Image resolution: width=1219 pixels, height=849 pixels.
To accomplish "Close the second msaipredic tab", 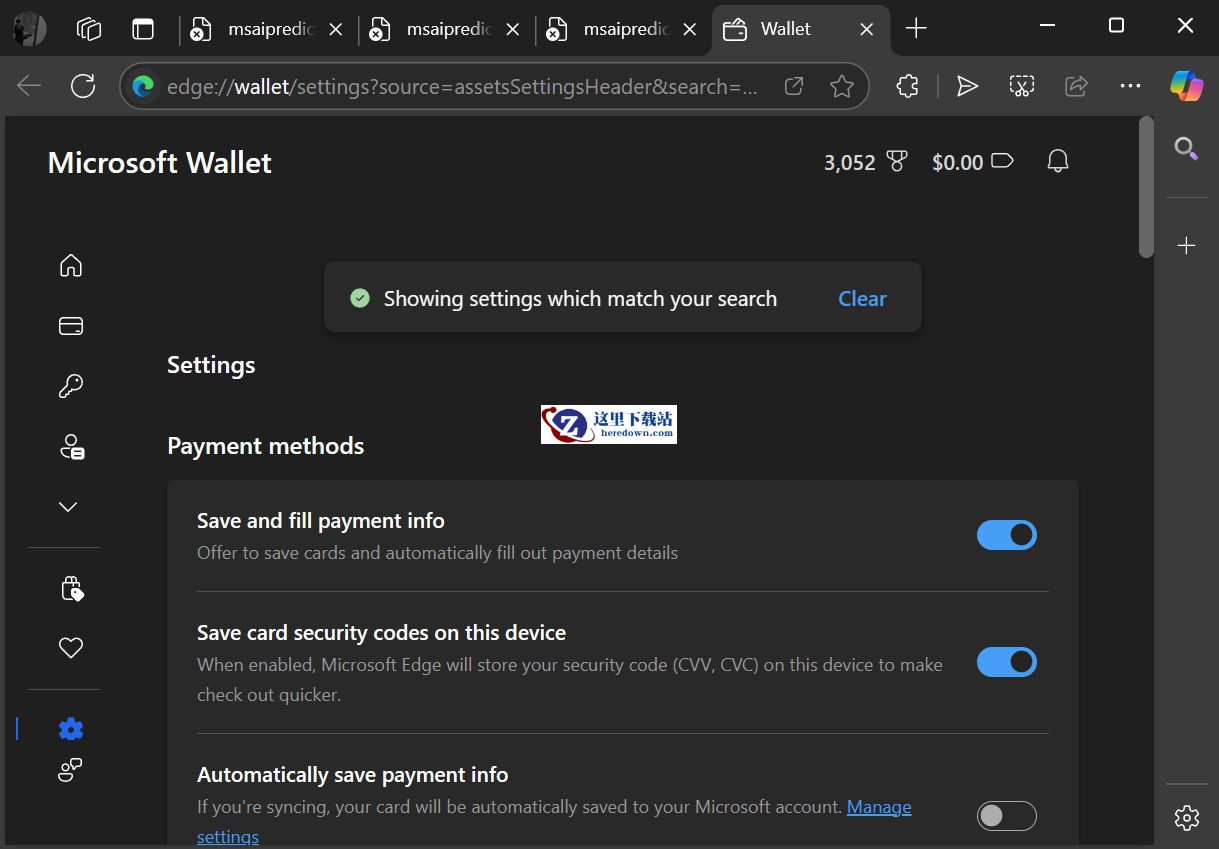I will coord(513,29).
